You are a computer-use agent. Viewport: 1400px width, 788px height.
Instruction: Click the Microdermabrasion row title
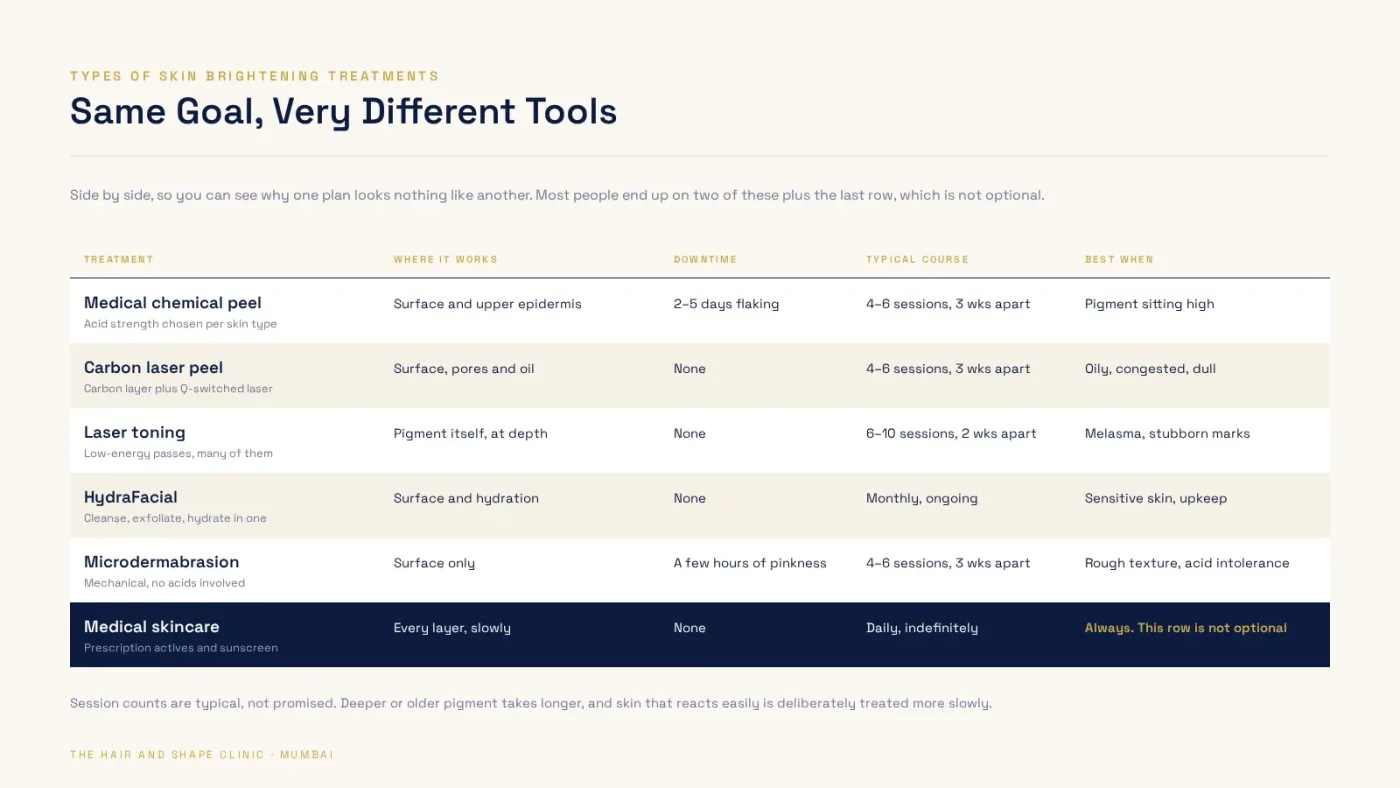coord(162,562)
